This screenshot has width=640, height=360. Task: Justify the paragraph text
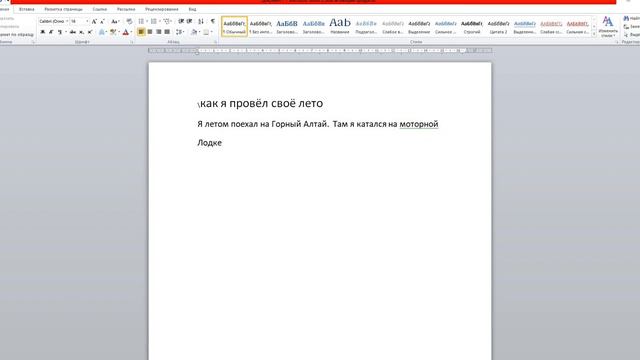[x=167, y=32]
